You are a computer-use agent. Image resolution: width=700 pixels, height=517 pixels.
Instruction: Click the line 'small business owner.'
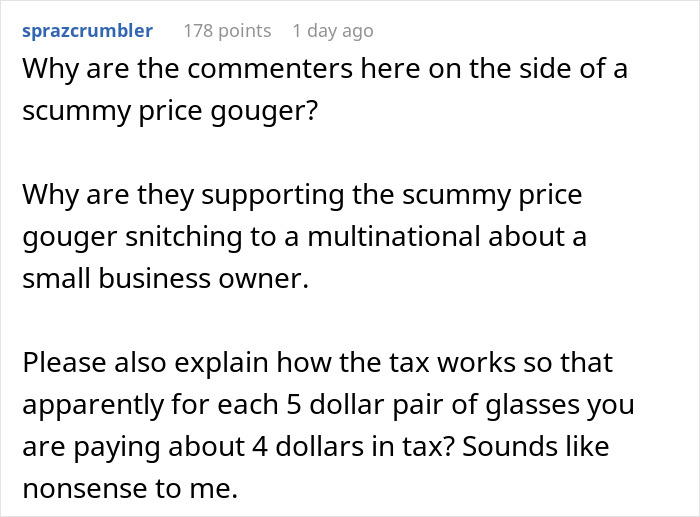[166, 279]
